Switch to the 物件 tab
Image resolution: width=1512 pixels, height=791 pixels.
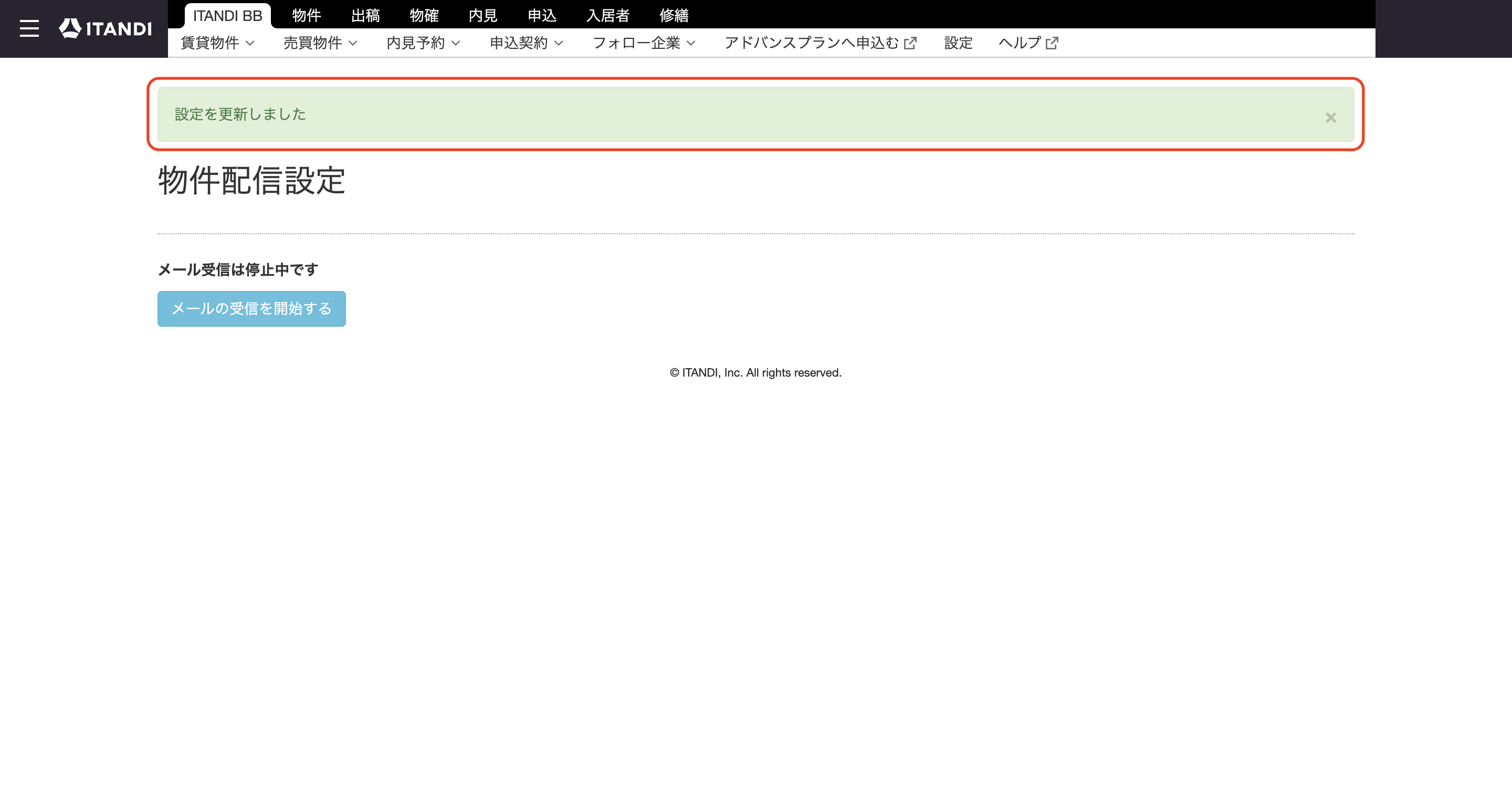(x=307, y=15)
